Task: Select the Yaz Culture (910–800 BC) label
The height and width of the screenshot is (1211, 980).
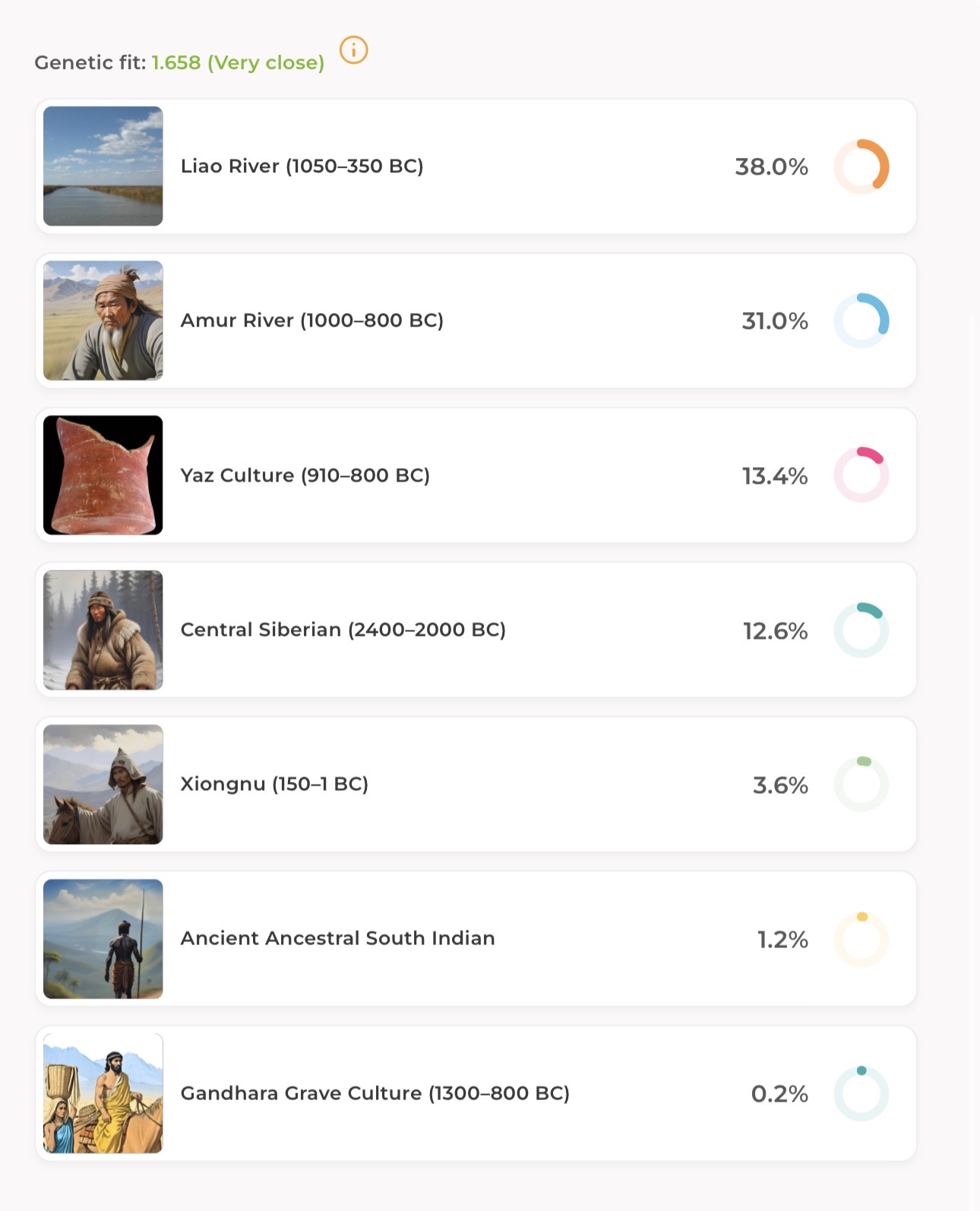Action: 305,476
